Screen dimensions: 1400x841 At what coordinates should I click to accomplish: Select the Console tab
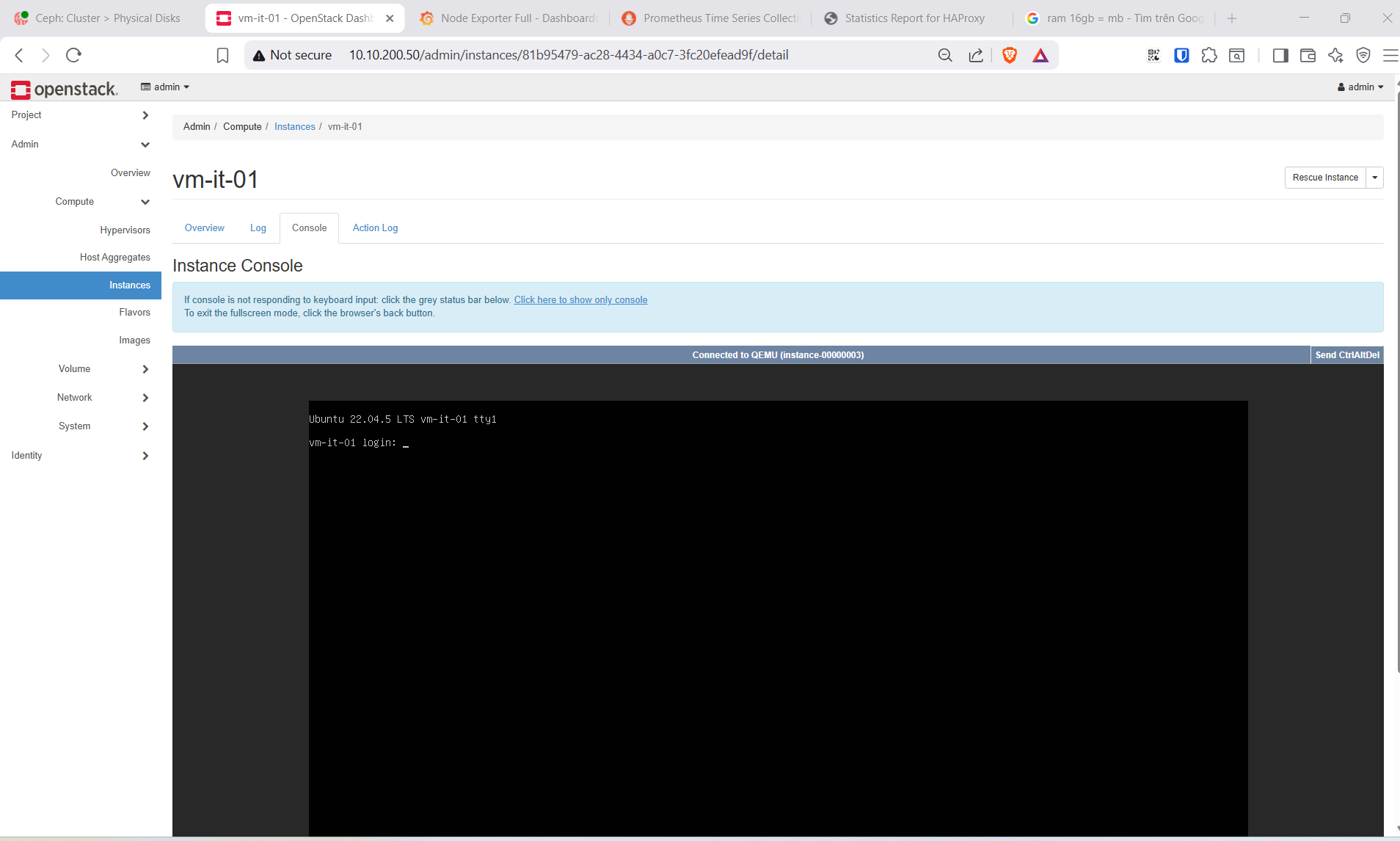click(x=309, y=228)
